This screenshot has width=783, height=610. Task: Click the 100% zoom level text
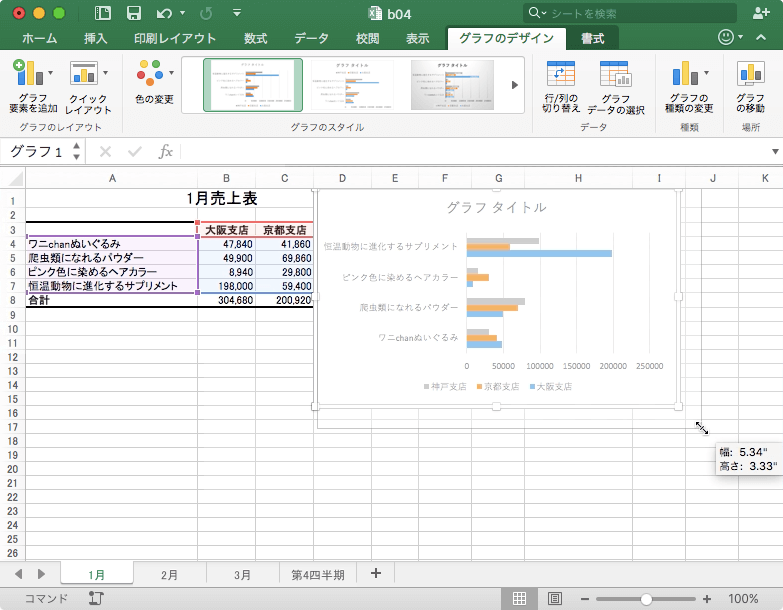click(743, 599)
